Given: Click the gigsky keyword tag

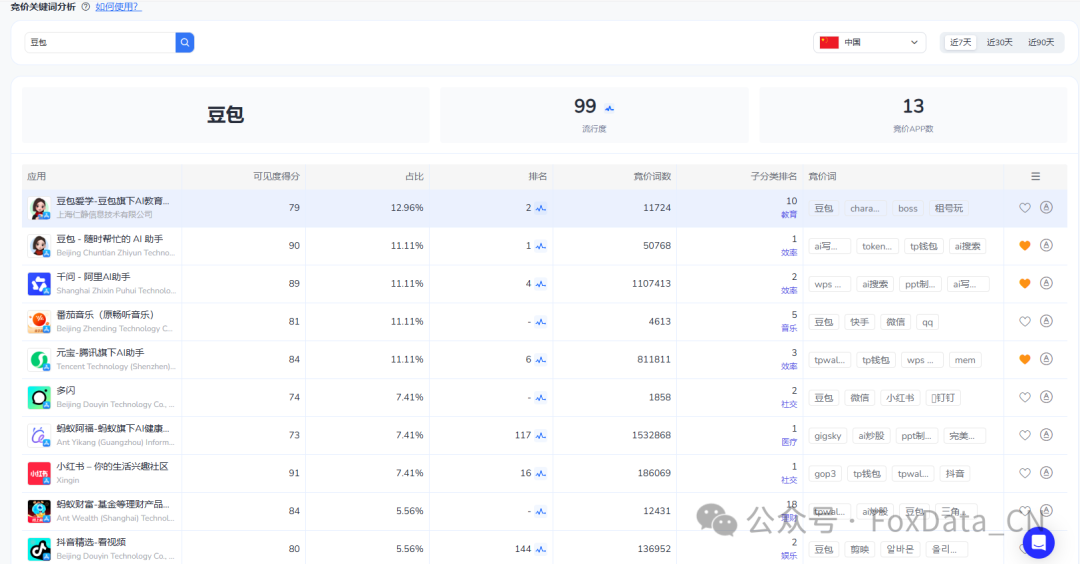Looking at the screenshot, I should tap(827, 436).
